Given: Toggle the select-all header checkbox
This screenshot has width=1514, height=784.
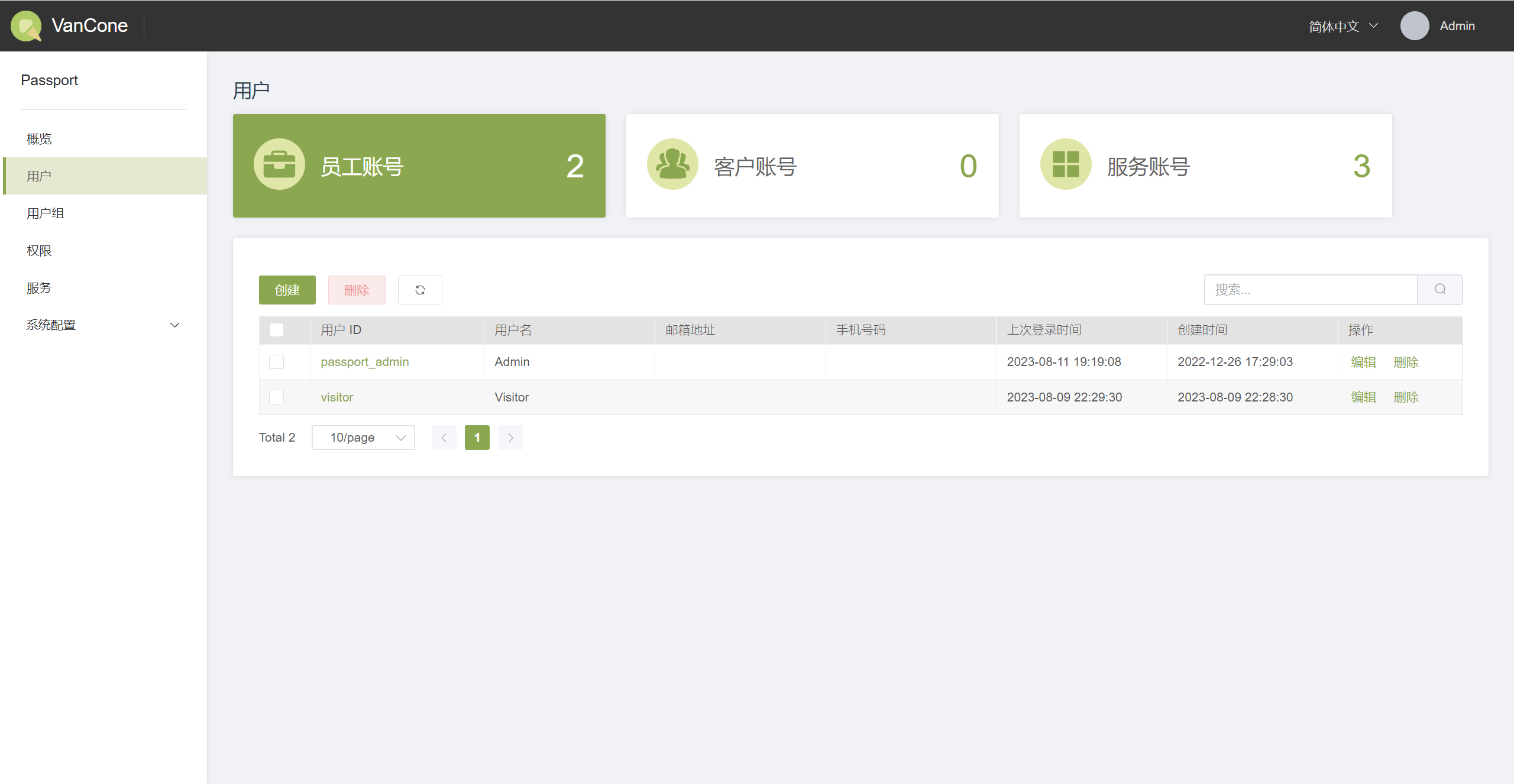Looking at the screenshot, I should click(276, 330).
